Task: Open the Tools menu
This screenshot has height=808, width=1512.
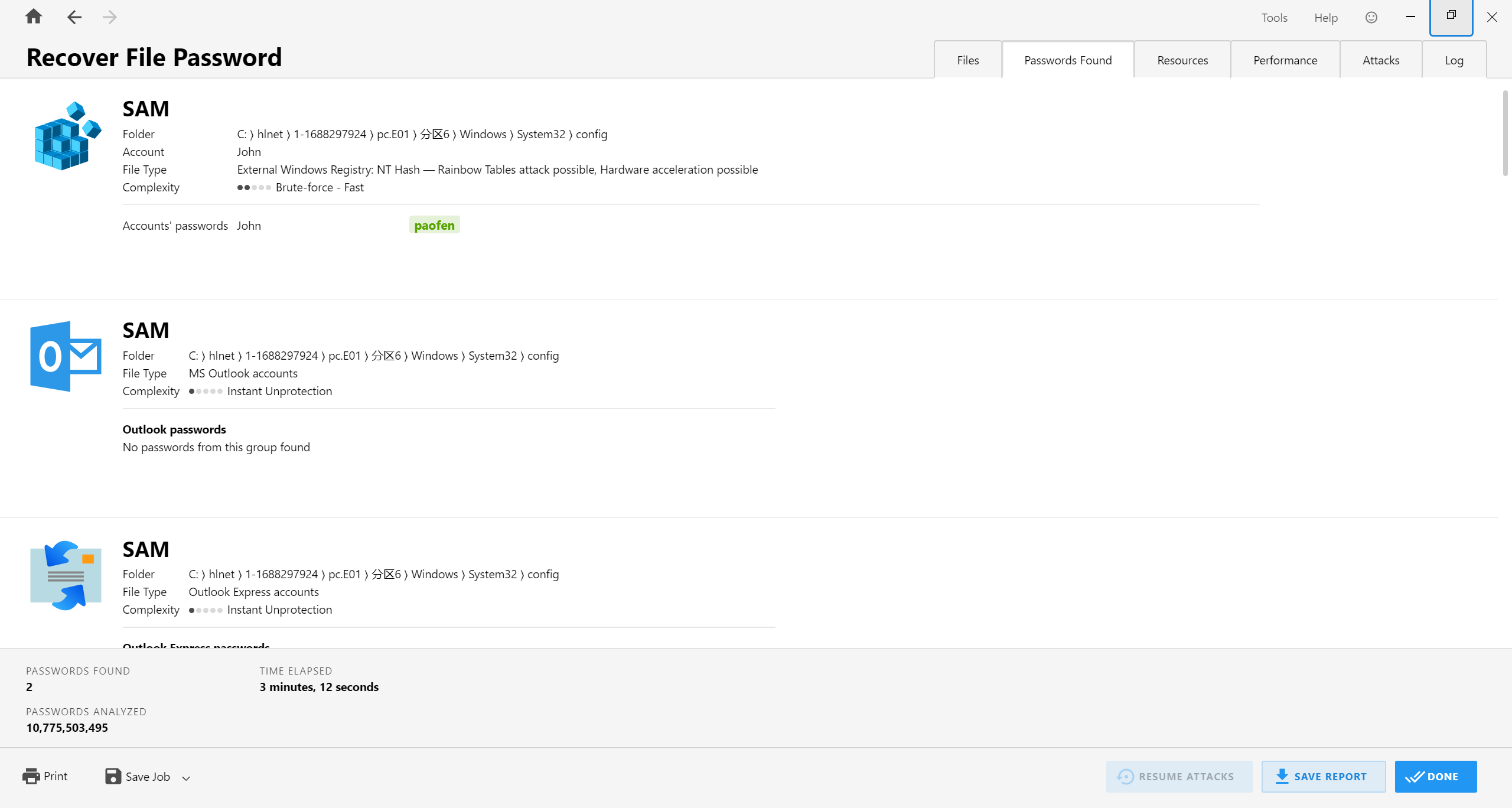Action: click(x=1274, y=18)
